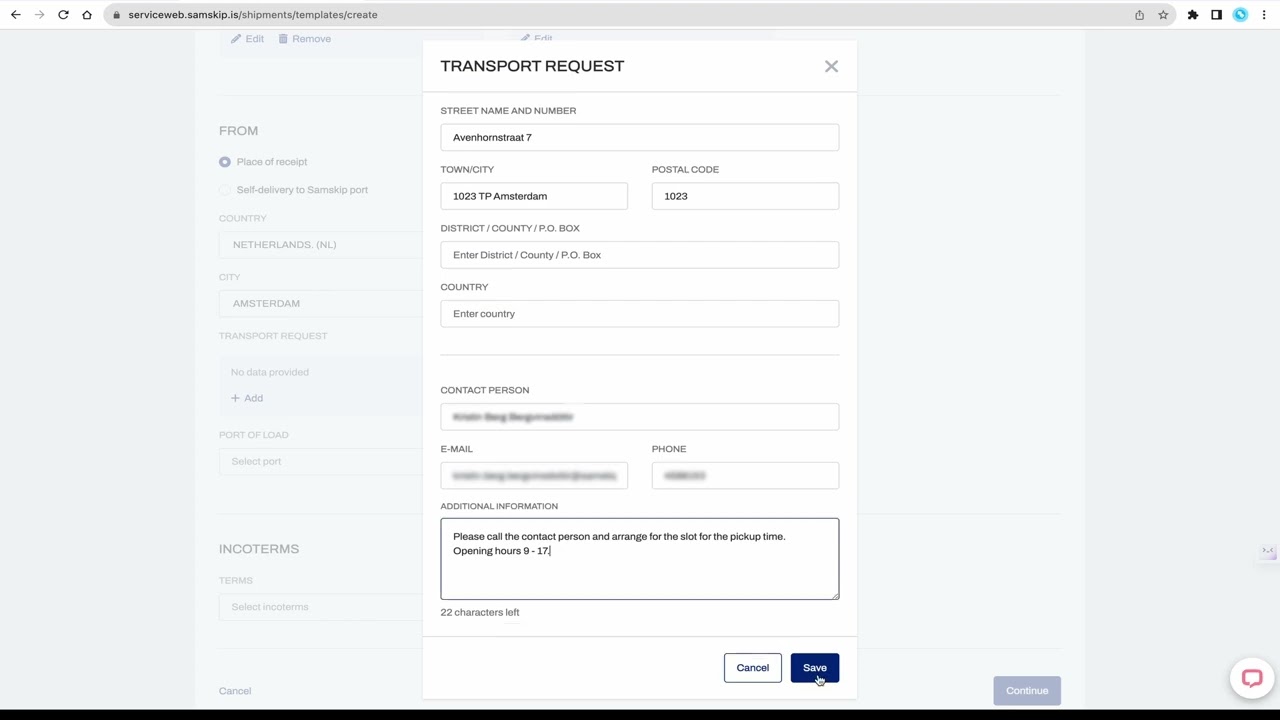
Task: Click the browser address bar URL
Action: click(x=253, y=15)
